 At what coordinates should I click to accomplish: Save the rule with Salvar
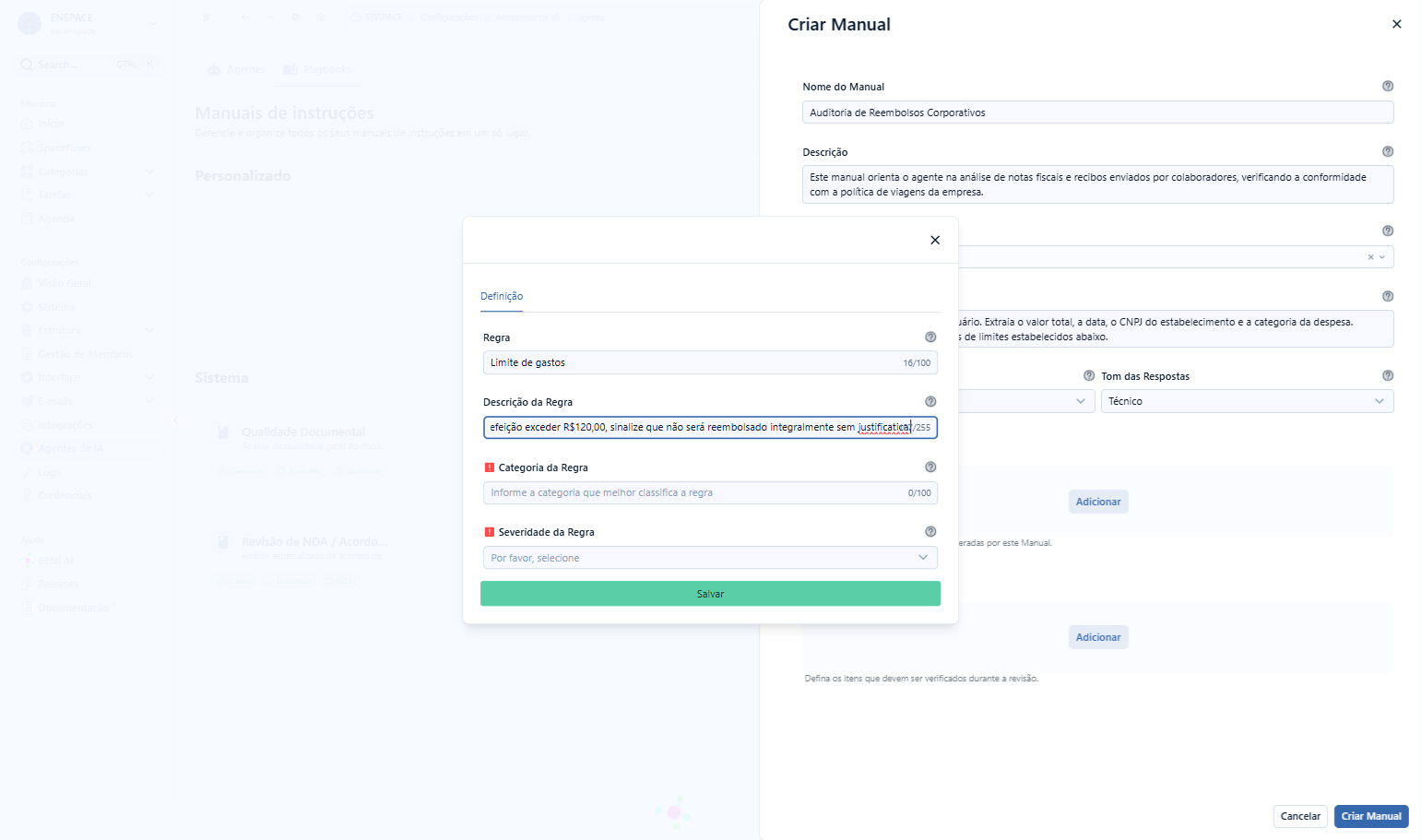710,594
